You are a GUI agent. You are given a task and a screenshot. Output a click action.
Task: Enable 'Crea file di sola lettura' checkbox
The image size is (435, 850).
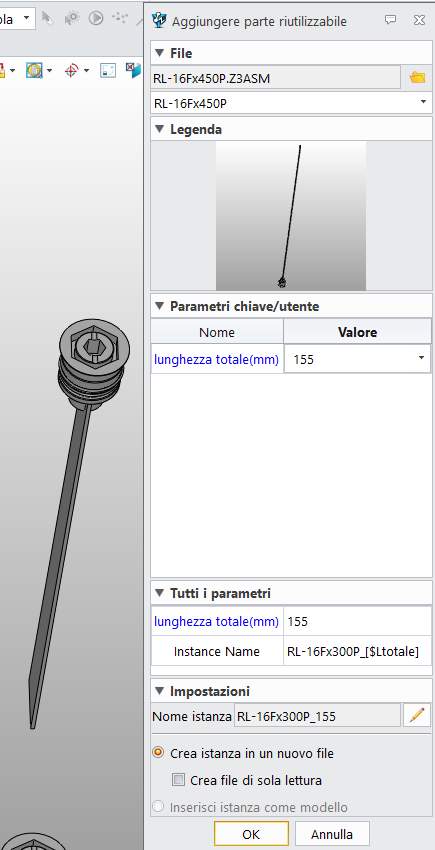pyautogui.click(x=178, y=780)
